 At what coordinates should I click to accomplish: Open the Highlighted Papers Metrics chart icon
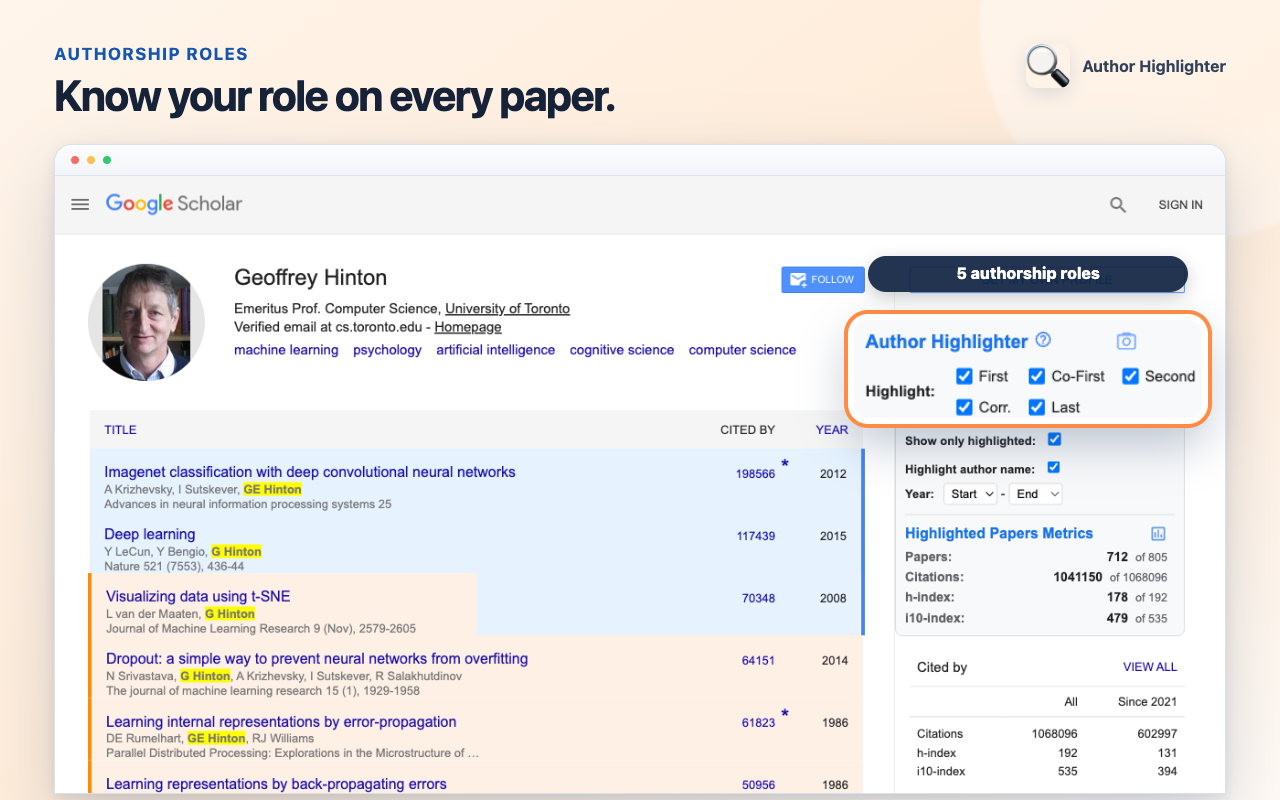1158,533
